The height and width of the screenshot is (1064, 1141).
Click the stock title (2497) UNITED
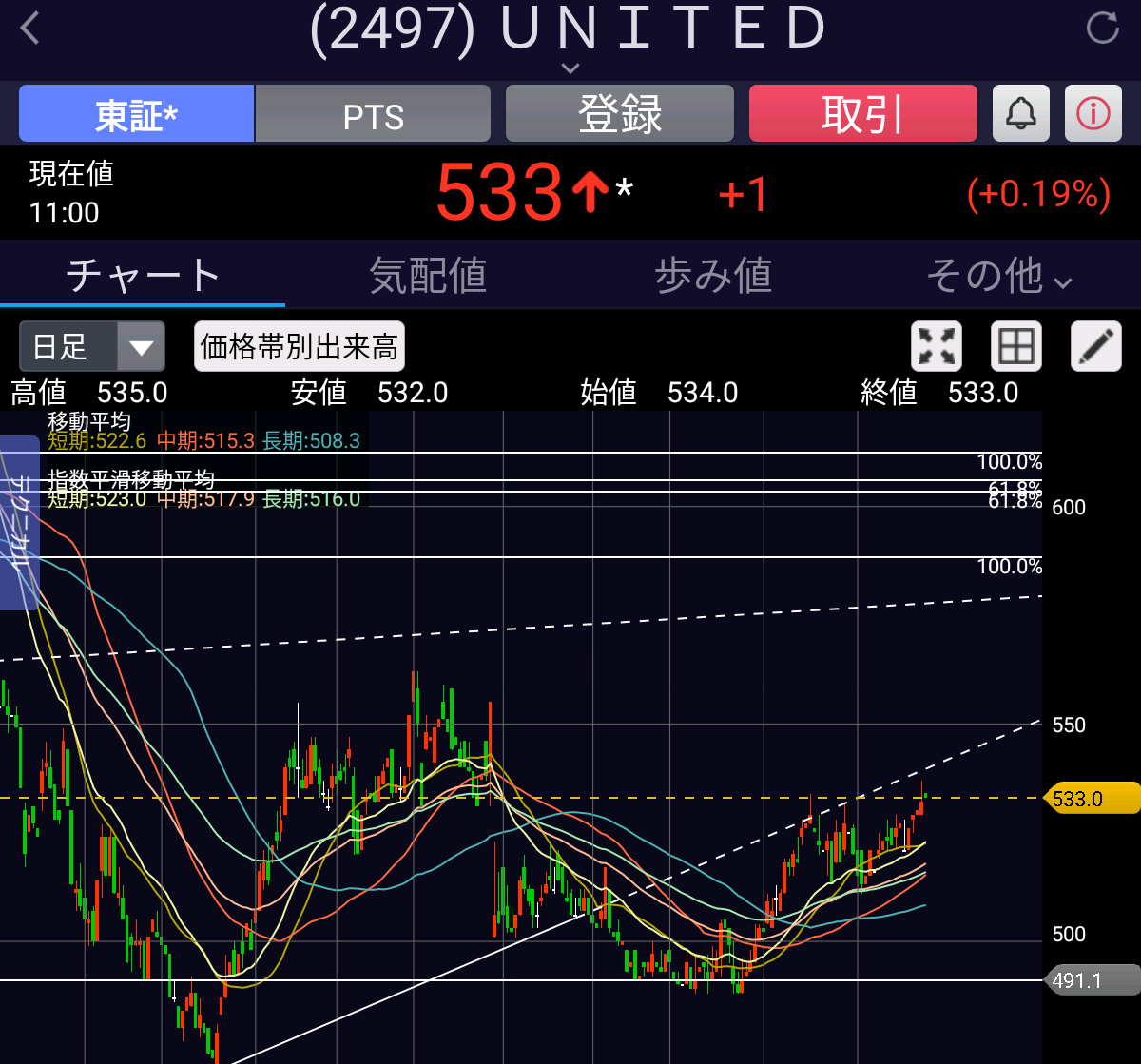569,29
